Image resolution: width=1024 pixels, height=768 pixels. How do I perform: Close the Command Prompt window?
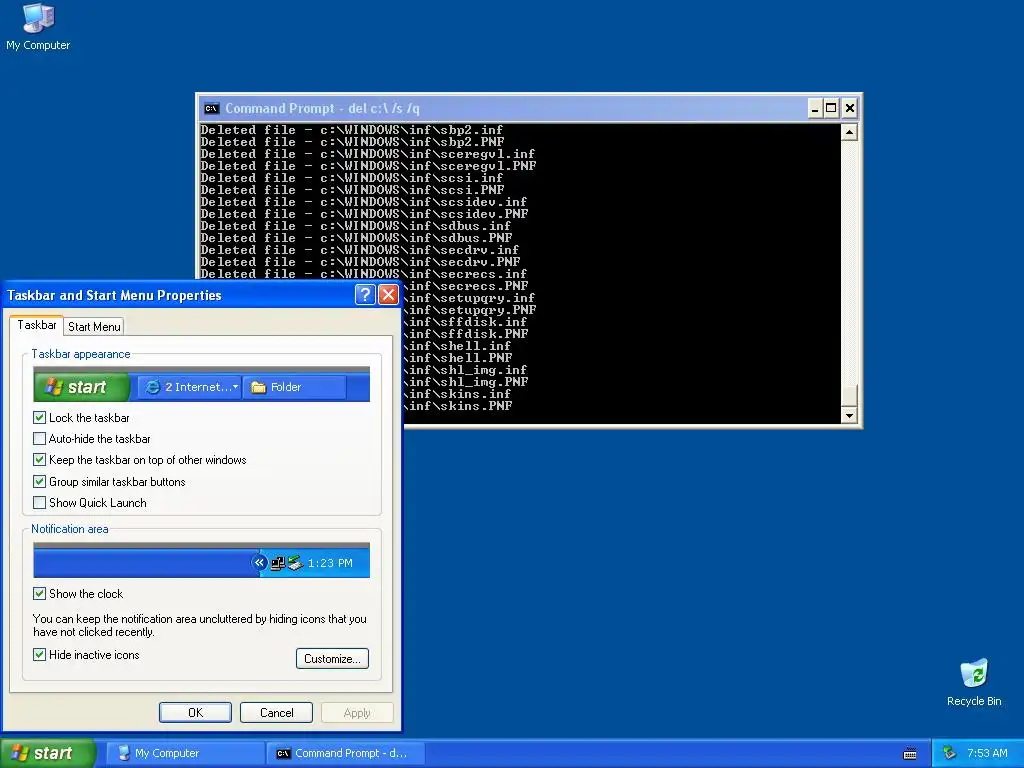click(x=850, y=108)
